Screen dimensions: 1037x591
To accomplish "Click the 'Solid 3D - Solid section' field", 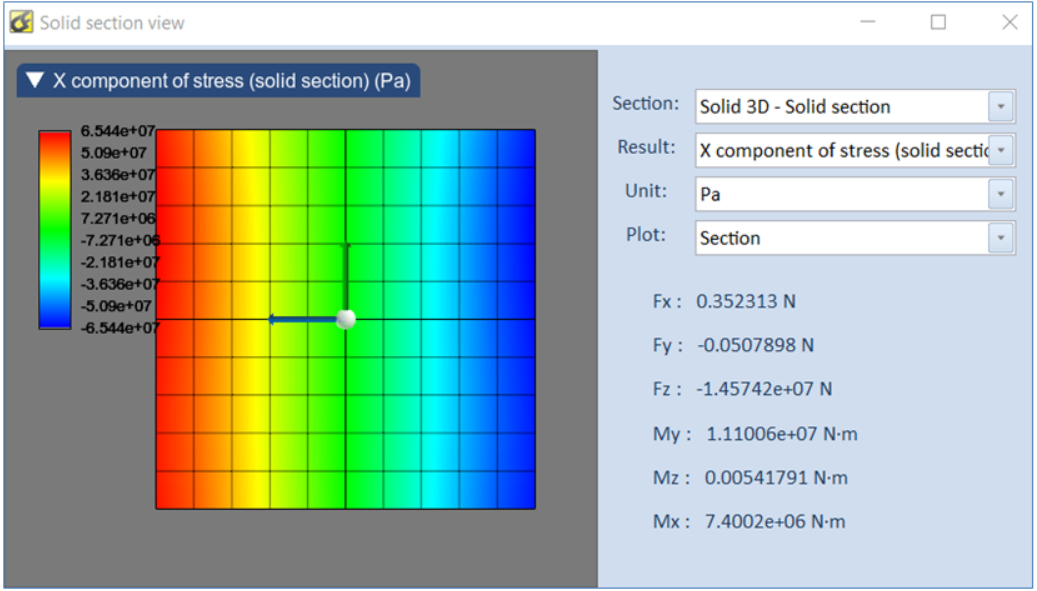I will coord(840,107).
